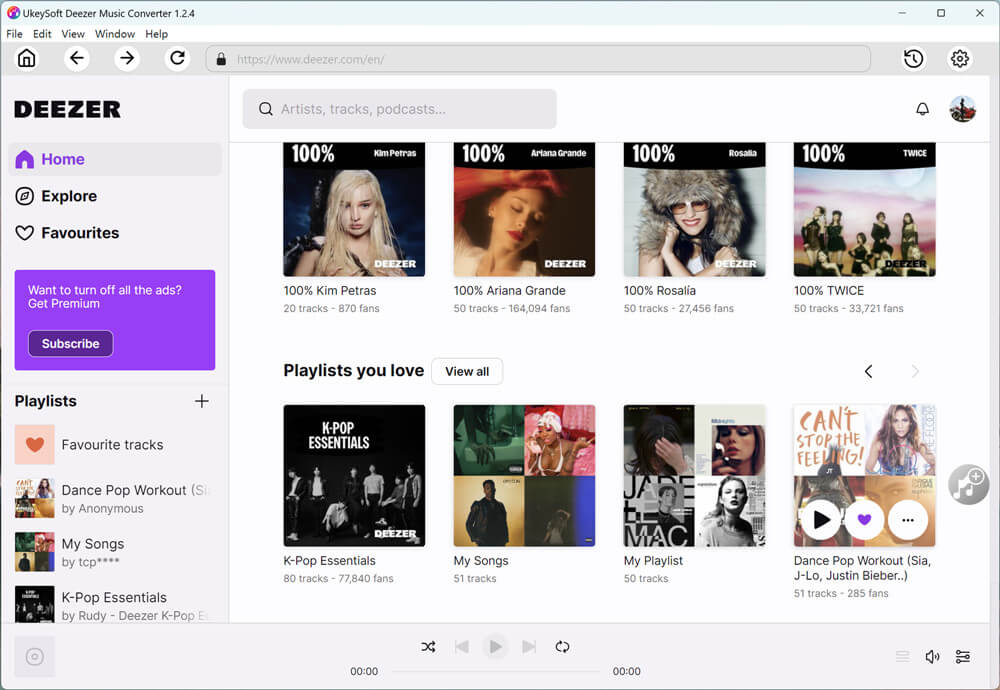
Task: Click View all next to Playlists you love
Action: 467,371
